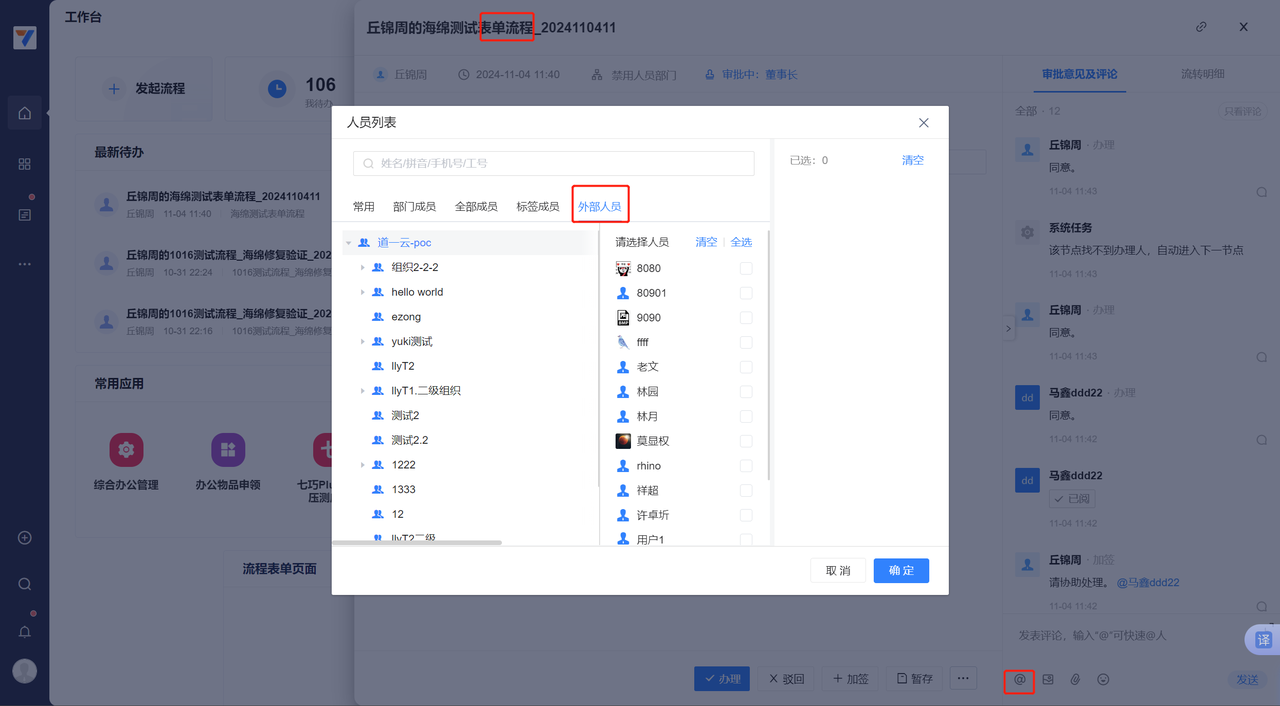Open the notification bell in sidebar
The width and height of the screenshot is (1280, 706).
coord(25,631)
